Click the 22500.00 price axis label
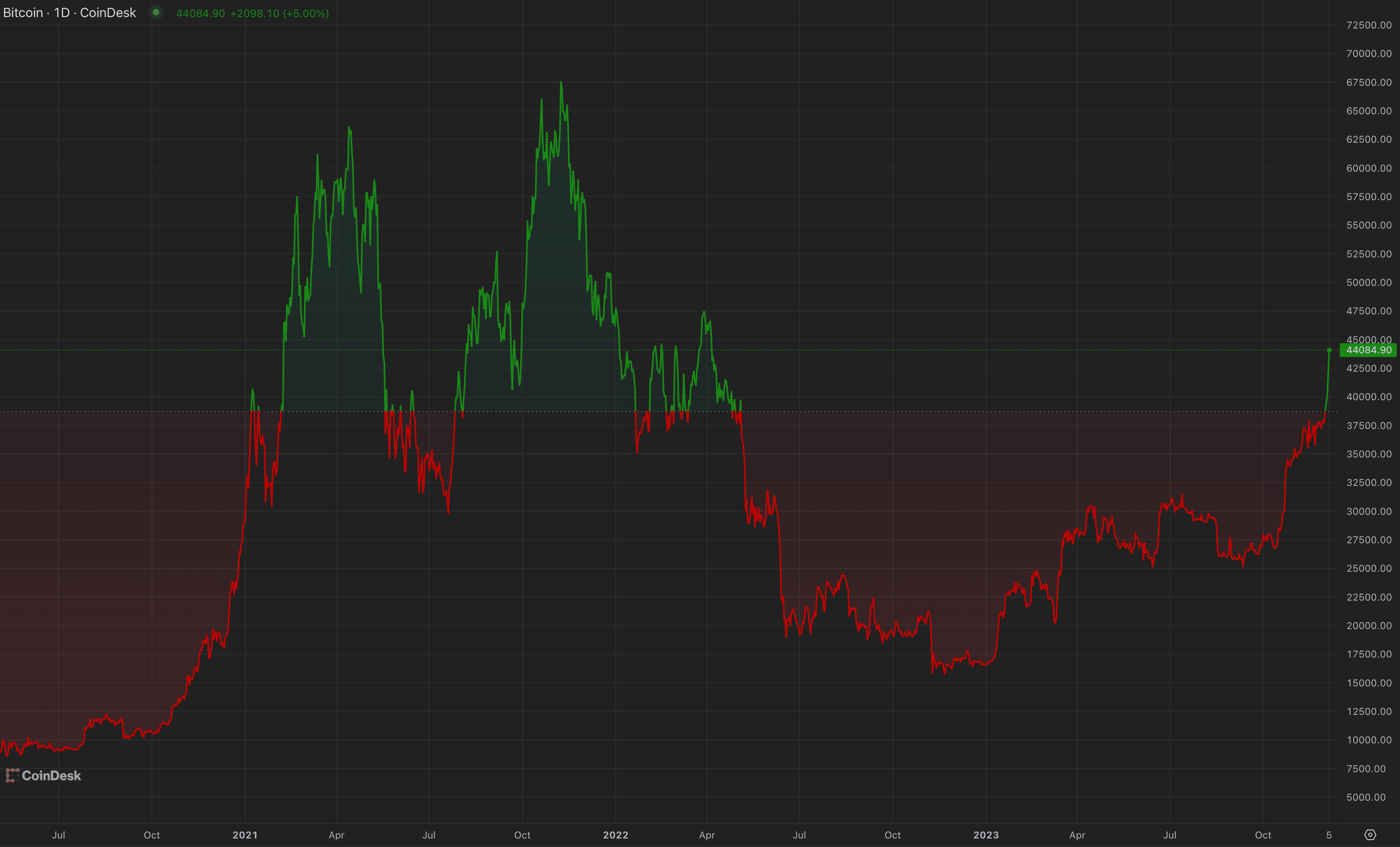This screenshot has height=847, width=1400. pos(1369,597)
